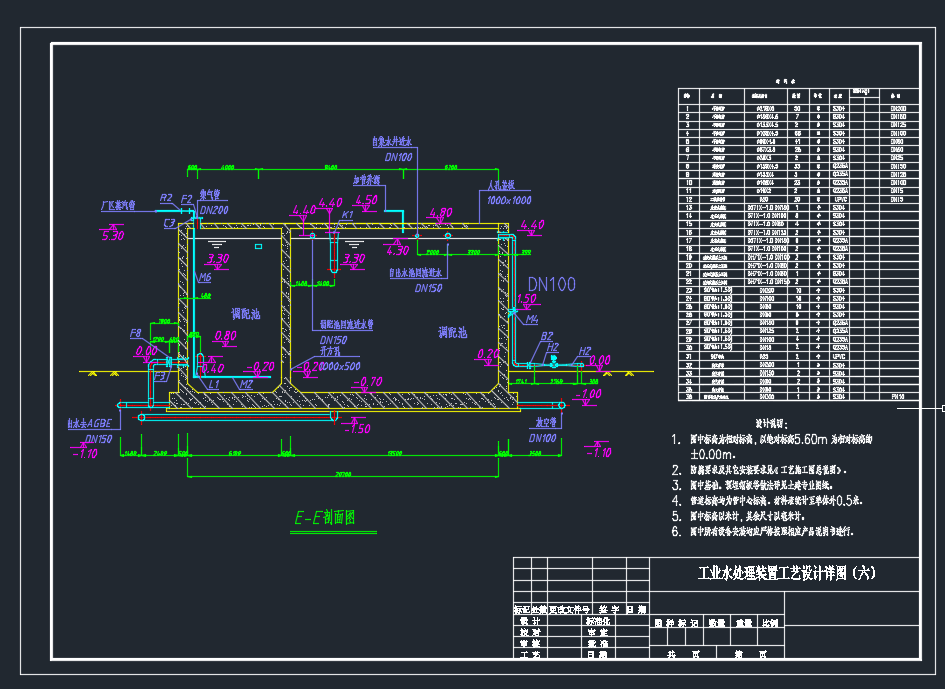The width and height of the screenshot is (945, 689).
Task: Select the 共 页 cell in title block
Action: (683, 653)
